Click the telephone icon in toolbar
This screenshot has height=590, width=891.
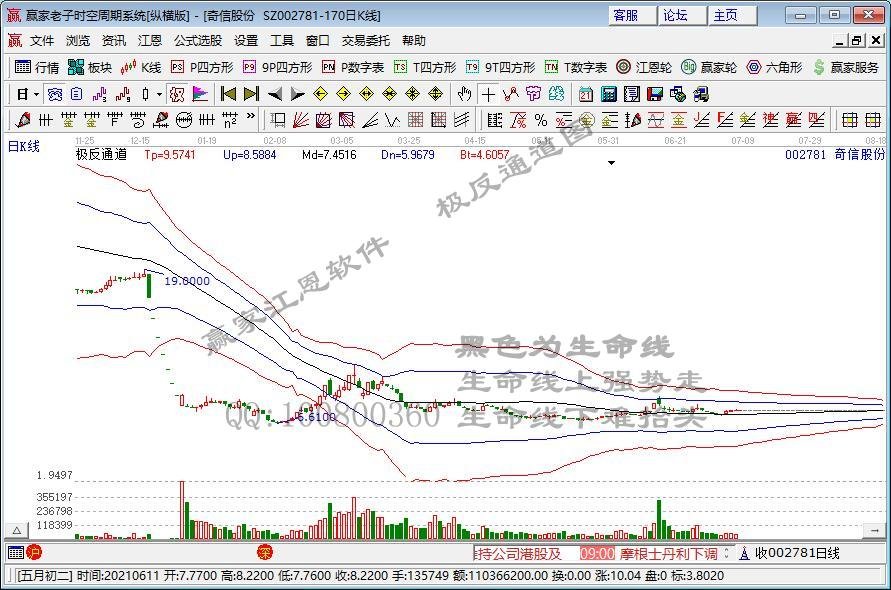pyautogui.click(x=55, y=94)
